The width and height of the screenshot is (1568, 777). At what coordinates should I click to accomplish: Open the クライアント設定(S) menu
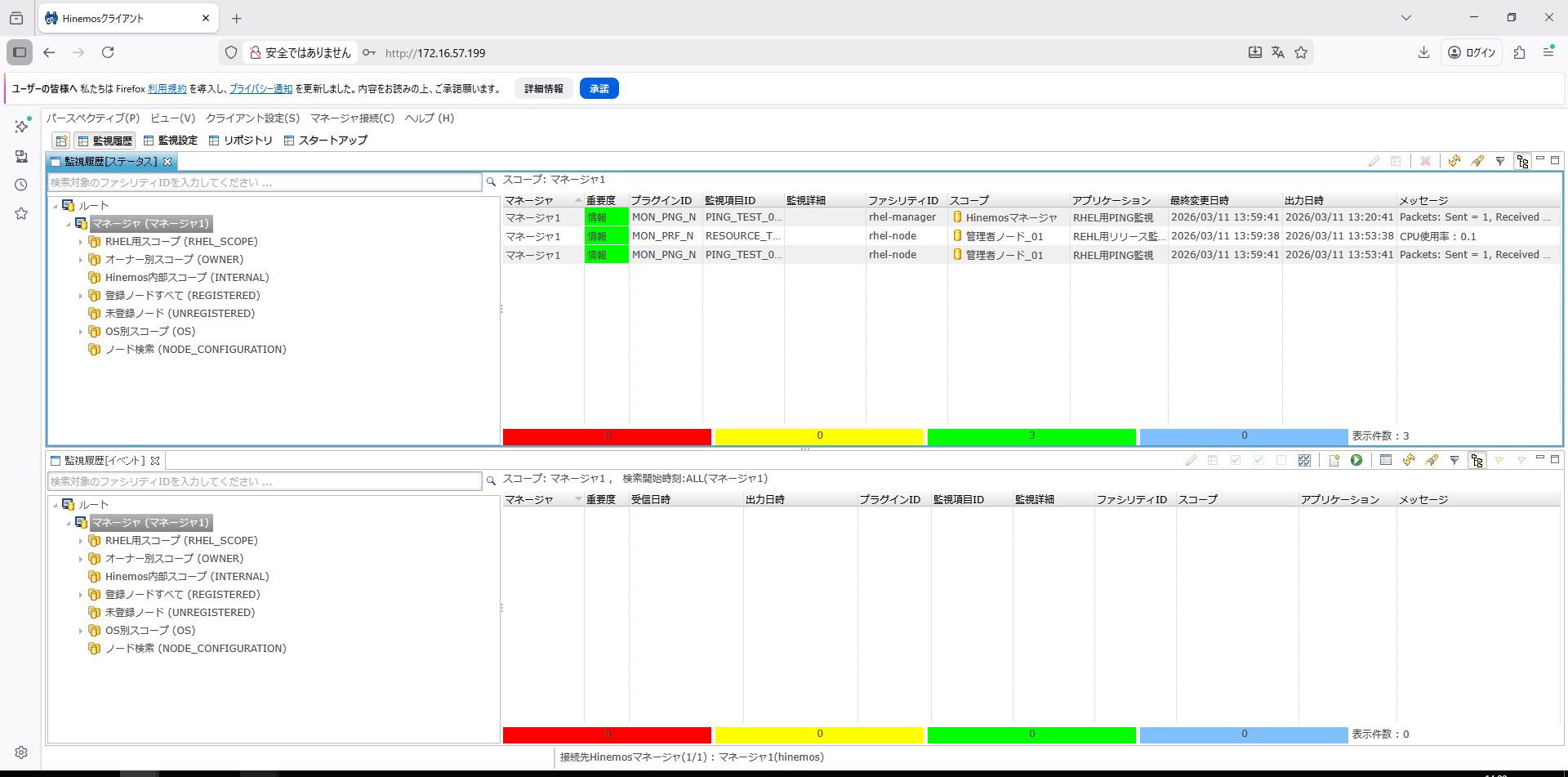tap(252, 118)
